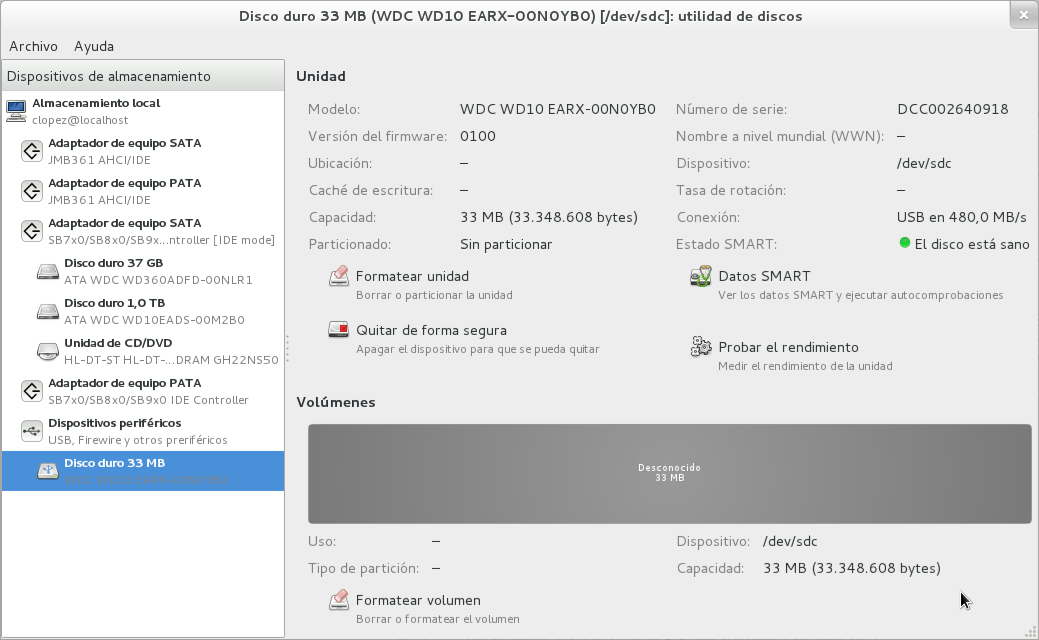Click the serial number DCC002640918
Viewport: 1039px width, 640px height.
(x=953, y=109)
